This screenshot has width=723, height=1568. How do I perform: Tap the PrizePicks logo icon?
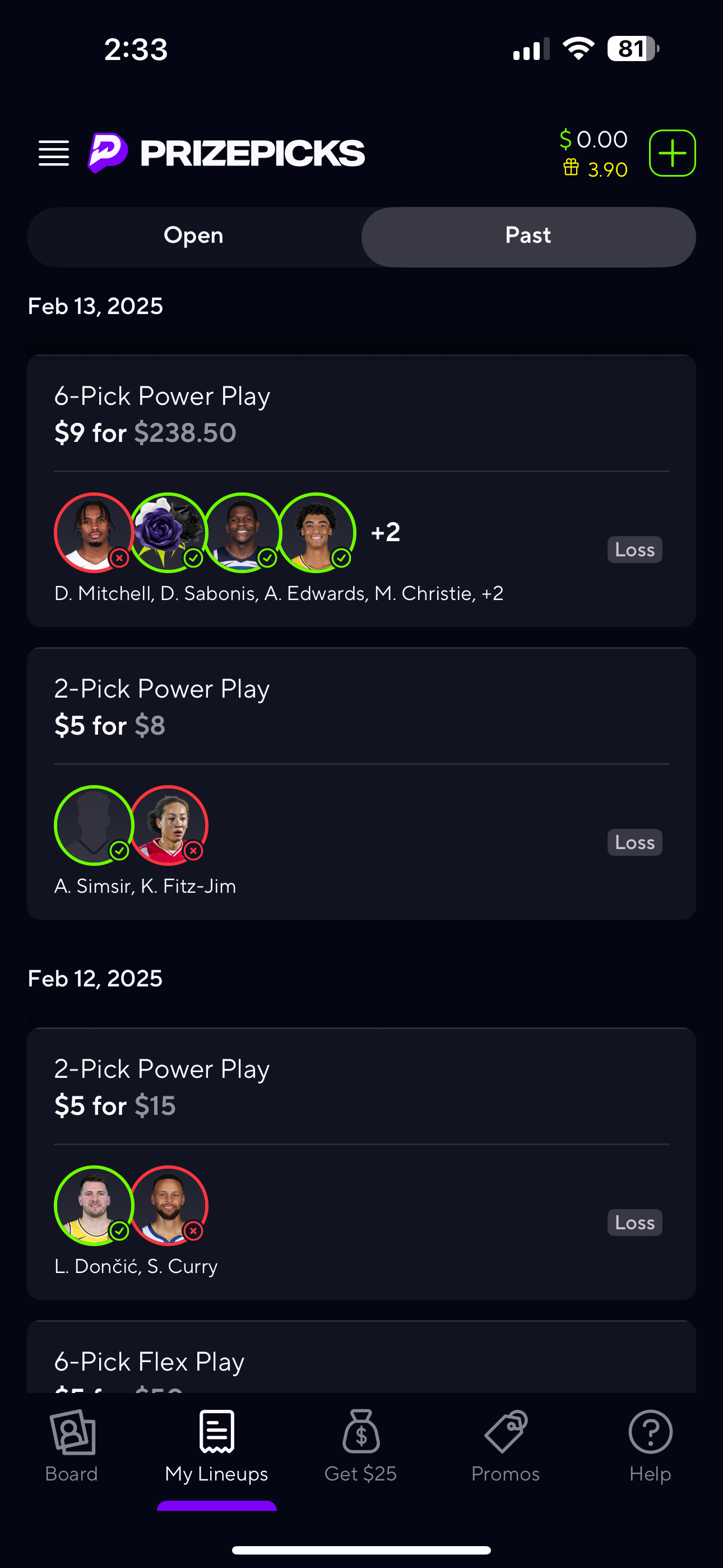click(108, 152)
